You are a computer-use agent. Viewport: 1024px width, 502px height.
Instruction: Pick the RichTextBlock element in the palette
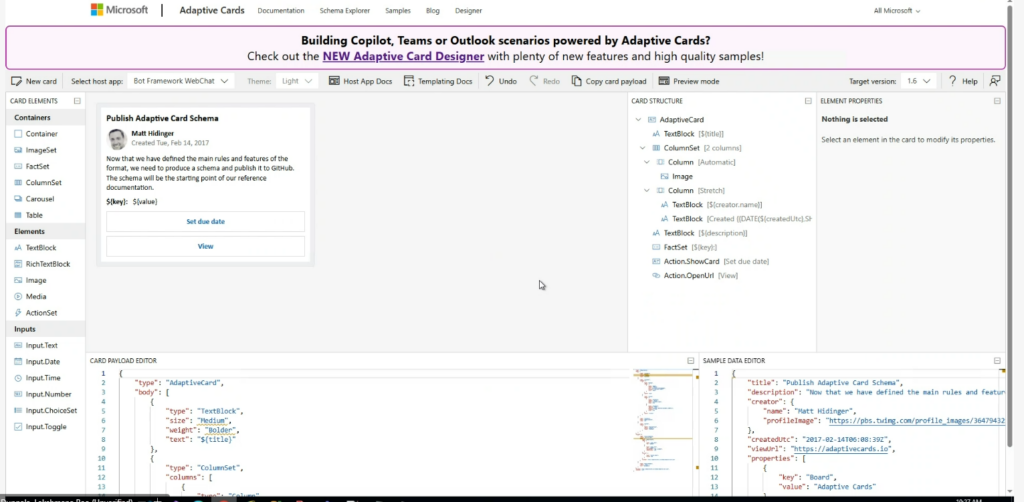[x=46, y=264]
